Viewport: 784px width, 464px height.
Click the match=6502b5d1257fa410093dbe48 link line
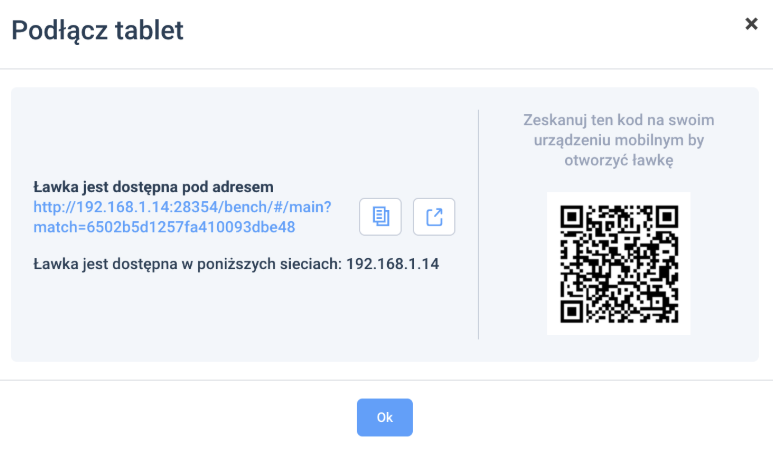[x=164, y=227]
